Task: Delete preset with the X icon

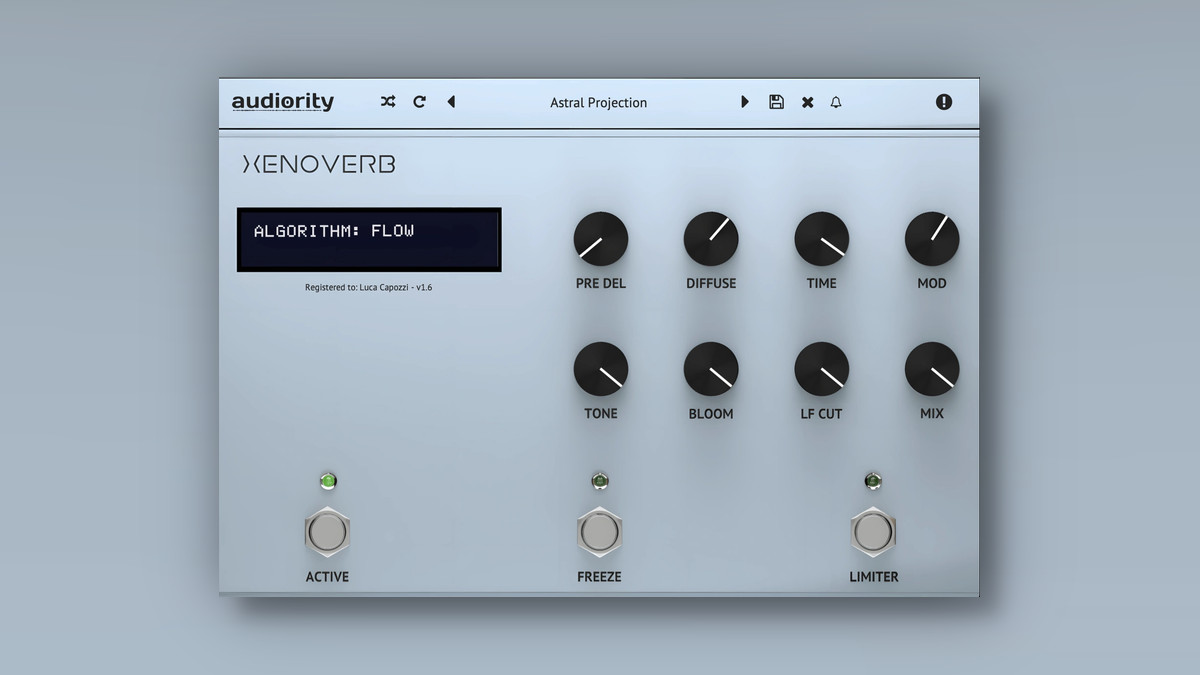Action: click(x=807, y=102)
